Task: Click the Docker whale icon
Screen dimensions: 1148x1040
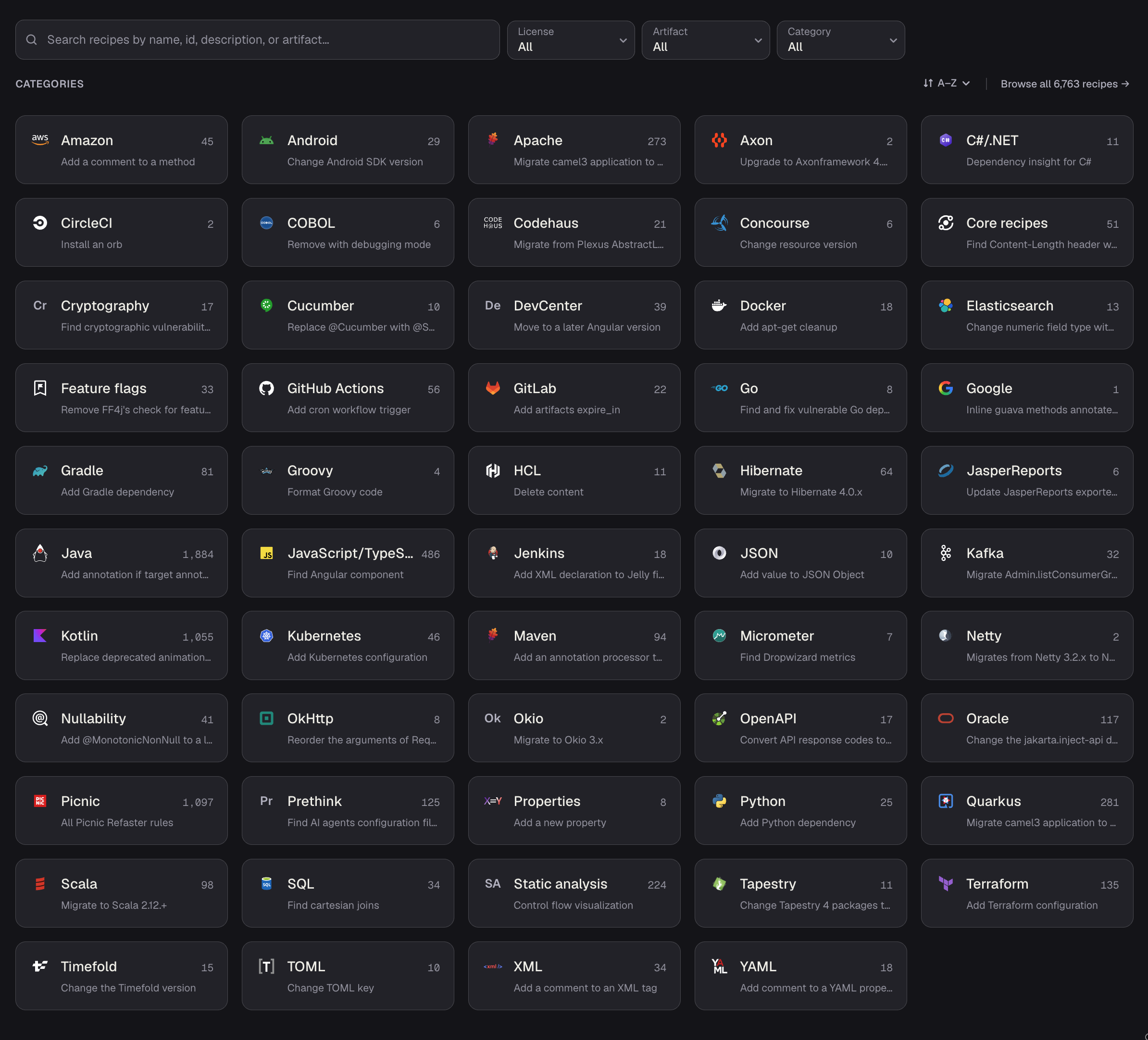Action: click(719, 305)
